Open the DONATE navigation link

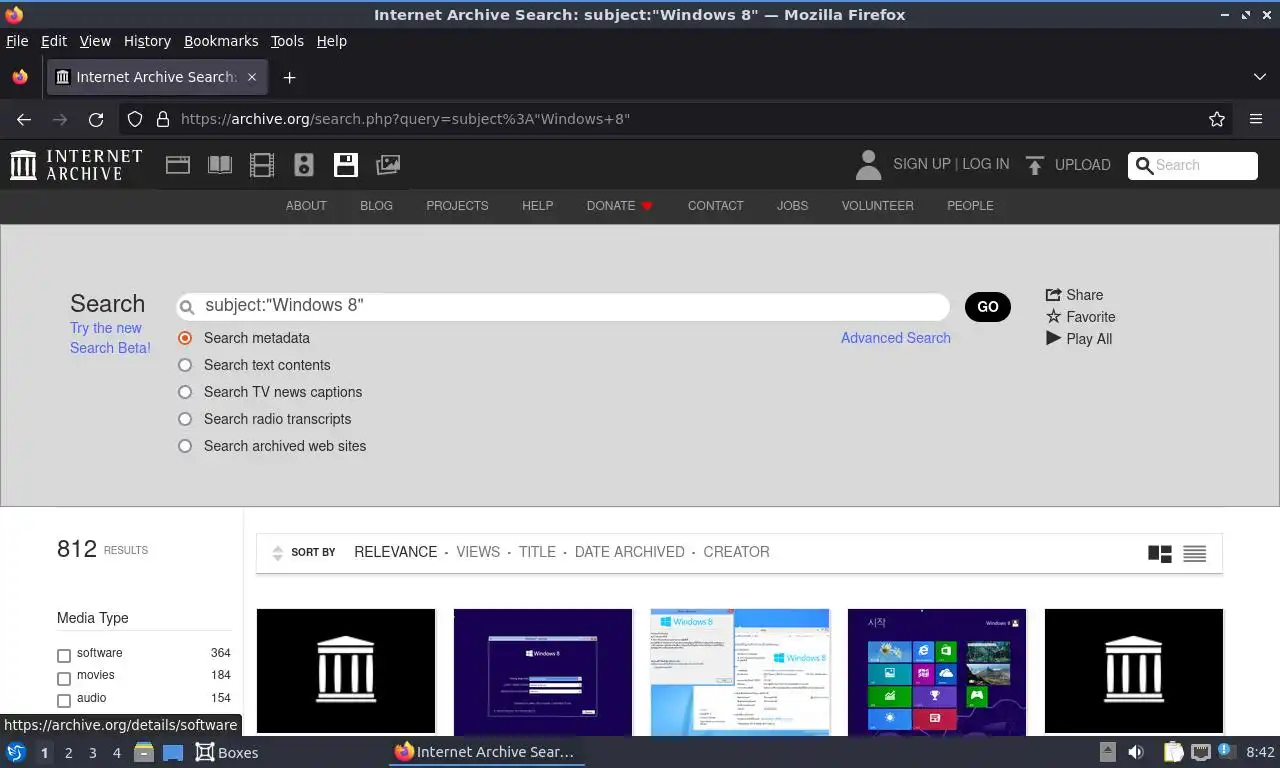tap(619, 206)
